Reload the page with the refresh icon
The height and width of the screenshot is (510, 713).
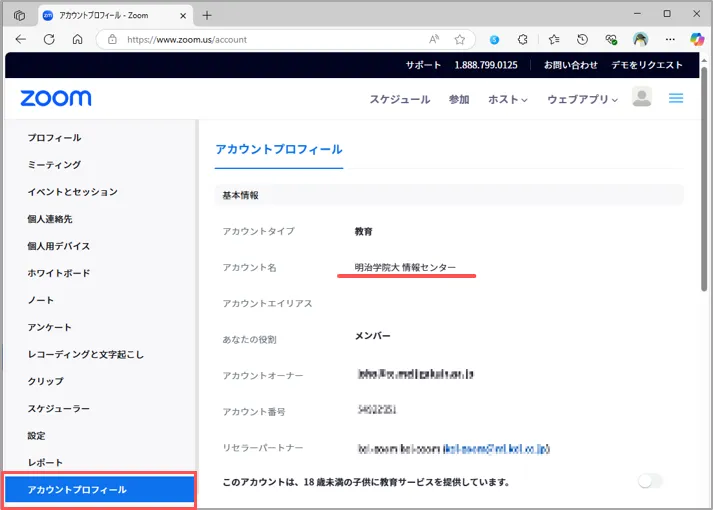[49, 40]
